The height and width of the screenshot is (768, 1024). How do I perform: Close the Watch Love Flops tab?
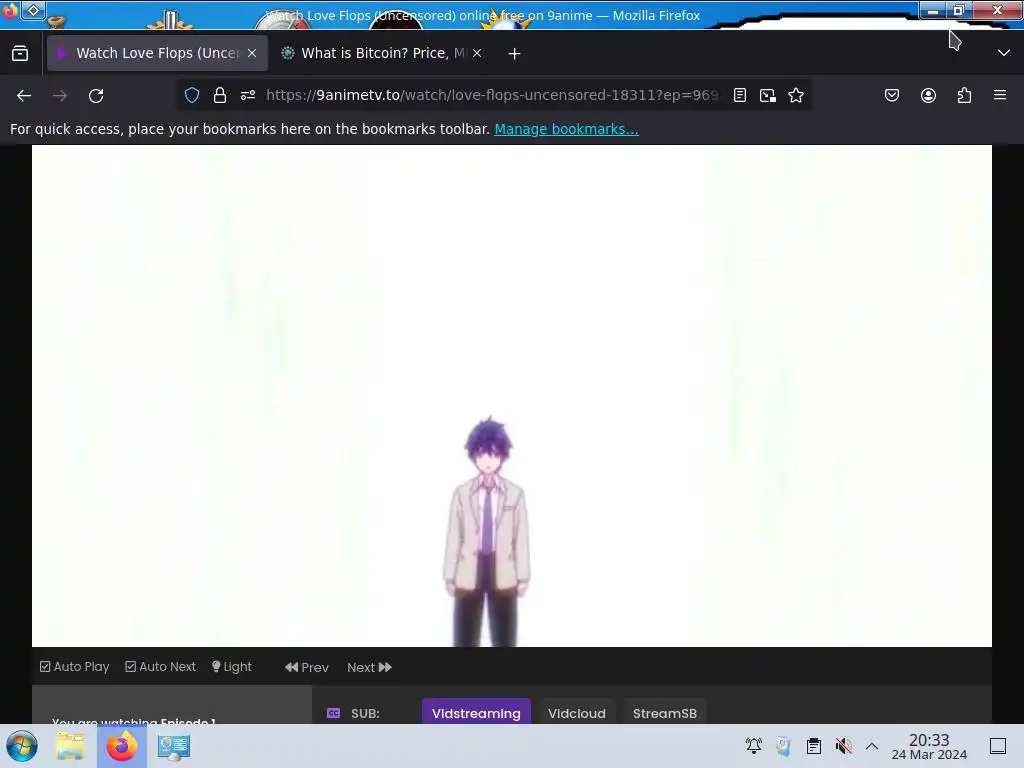(x=252, y=53)
